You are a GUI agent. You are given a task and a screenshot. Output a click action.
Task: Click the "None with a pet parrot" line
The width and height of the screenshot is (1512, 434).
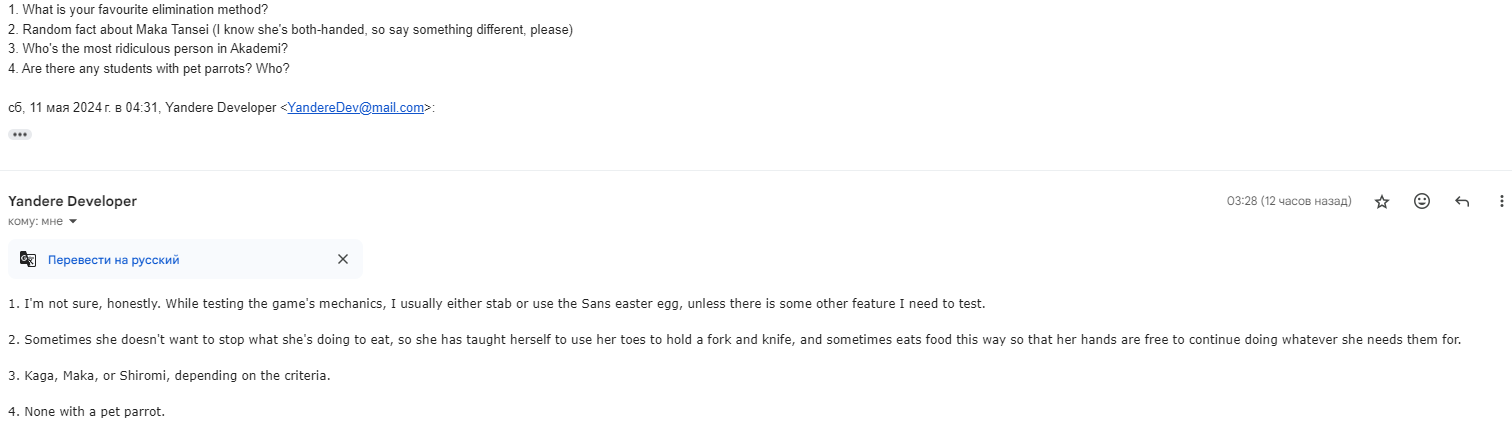point(86,411)
